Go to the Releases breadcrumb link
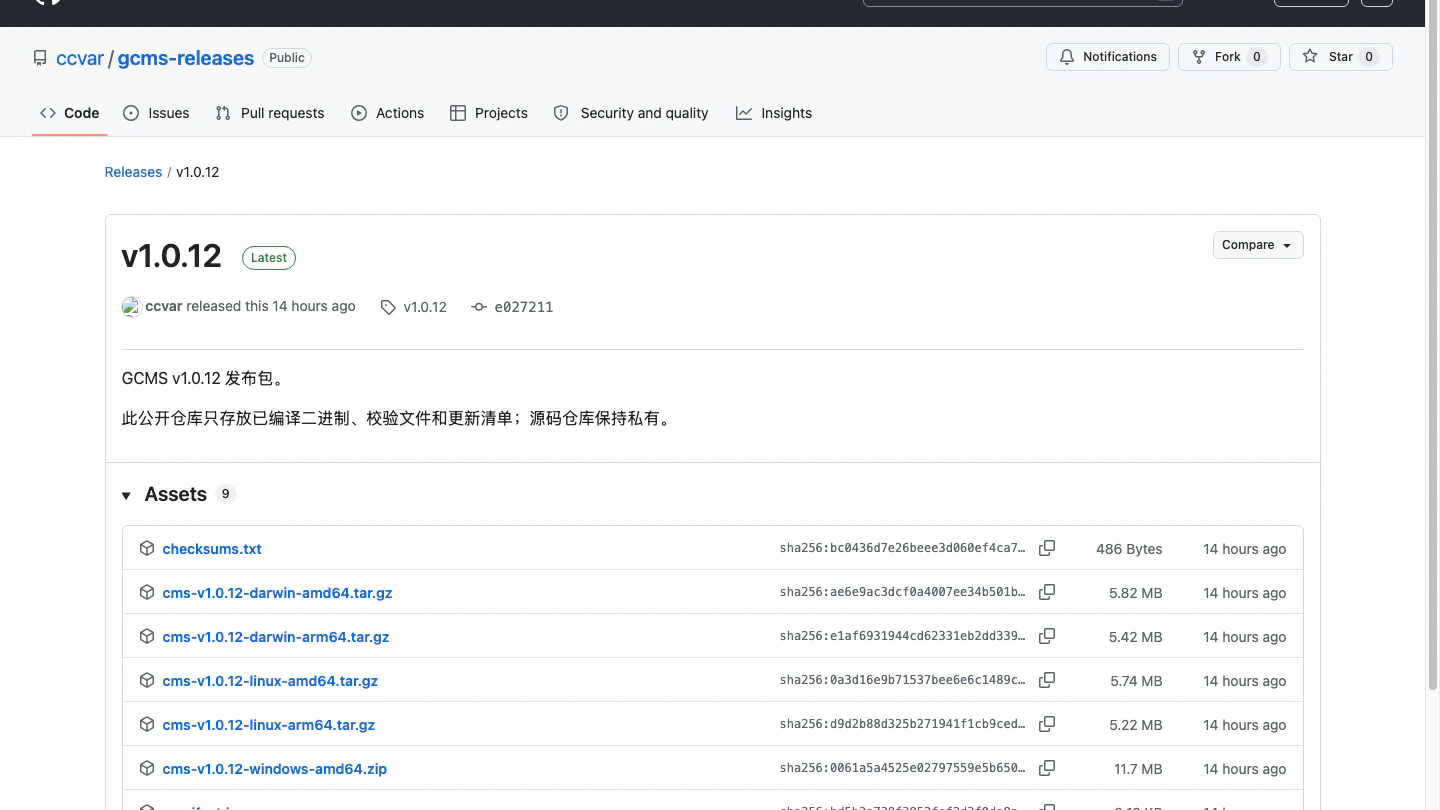The height and width of the screenshot is (810, 1440). (x=133, y=172)
